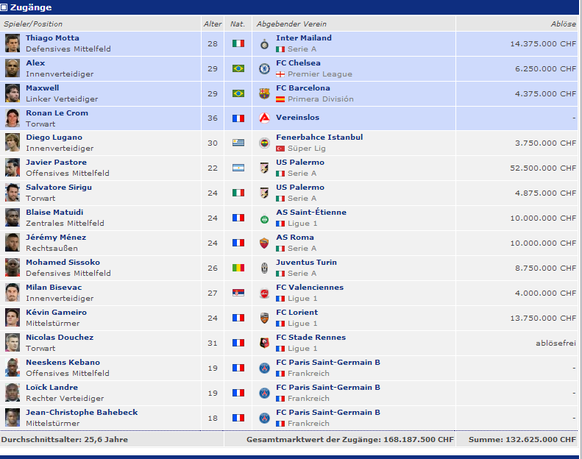582x459 pixels.
Task: Open the FC Stade Rennes club link
Action: click(x=311, y=337)
